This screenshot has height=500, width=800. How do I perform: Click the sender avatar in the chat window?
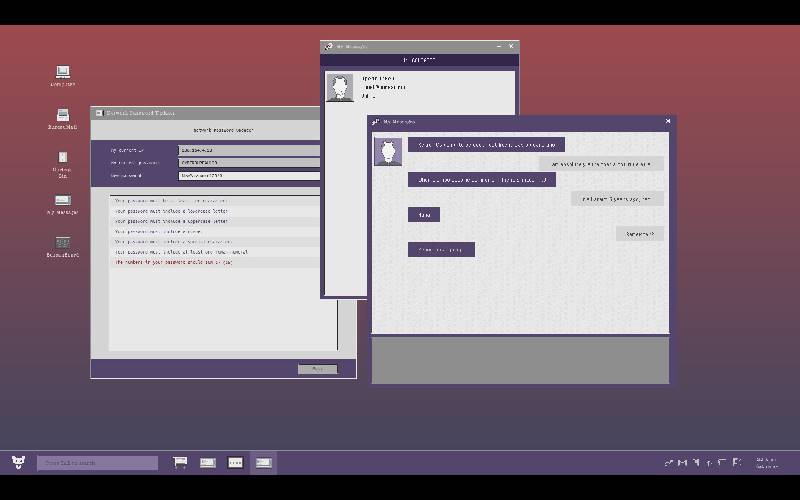(388, 151)
